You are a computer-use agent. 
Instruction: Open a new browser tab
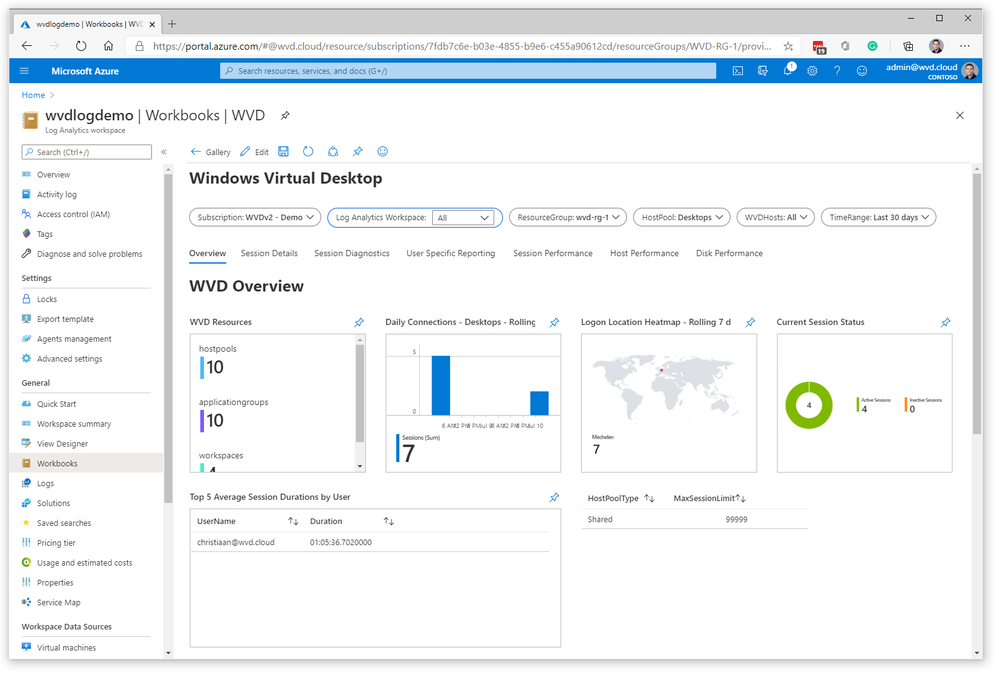tap(172, 24)
